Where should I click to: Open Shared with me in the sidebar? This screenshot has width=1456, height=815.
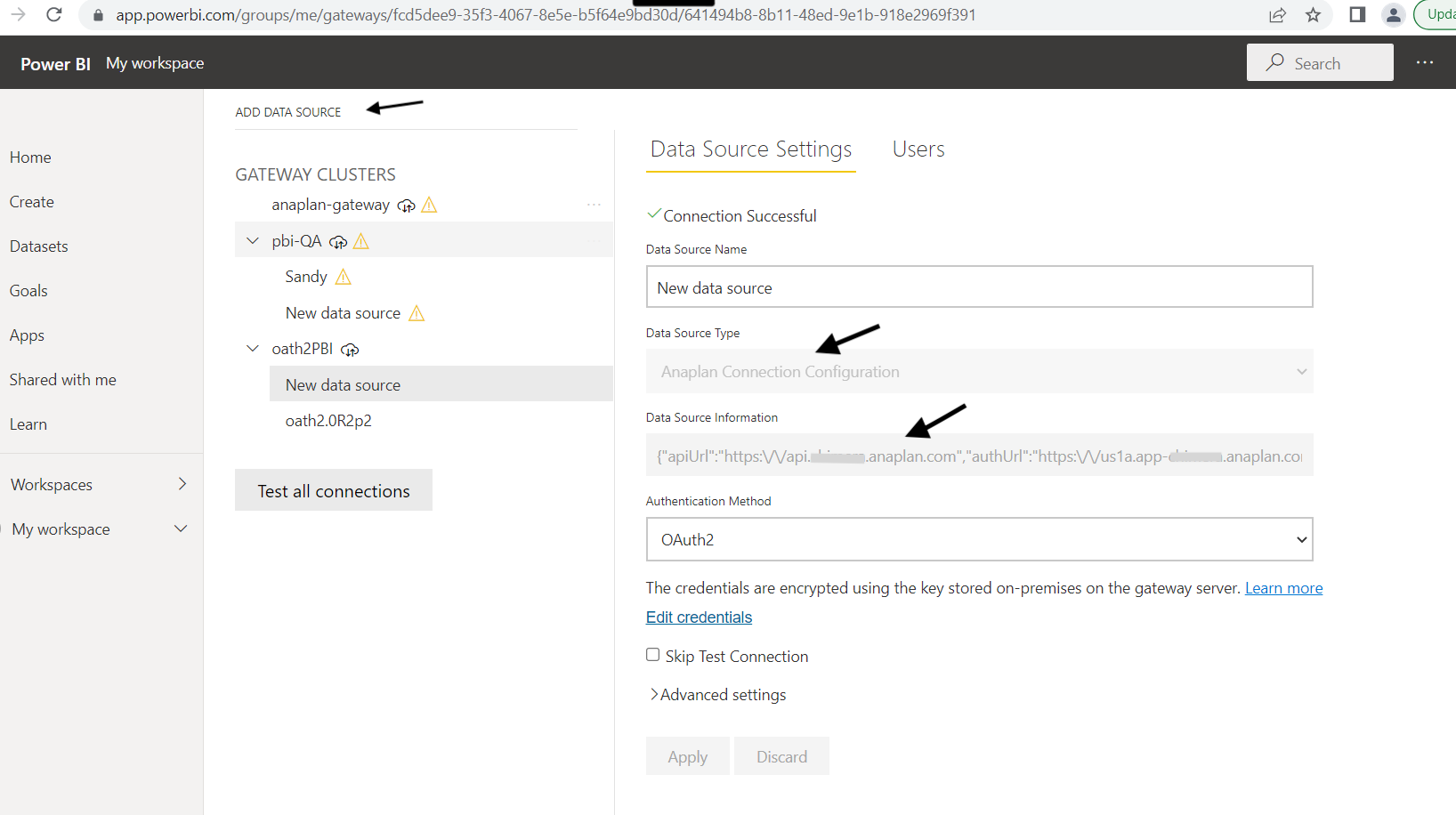click(x=63, y=380)
